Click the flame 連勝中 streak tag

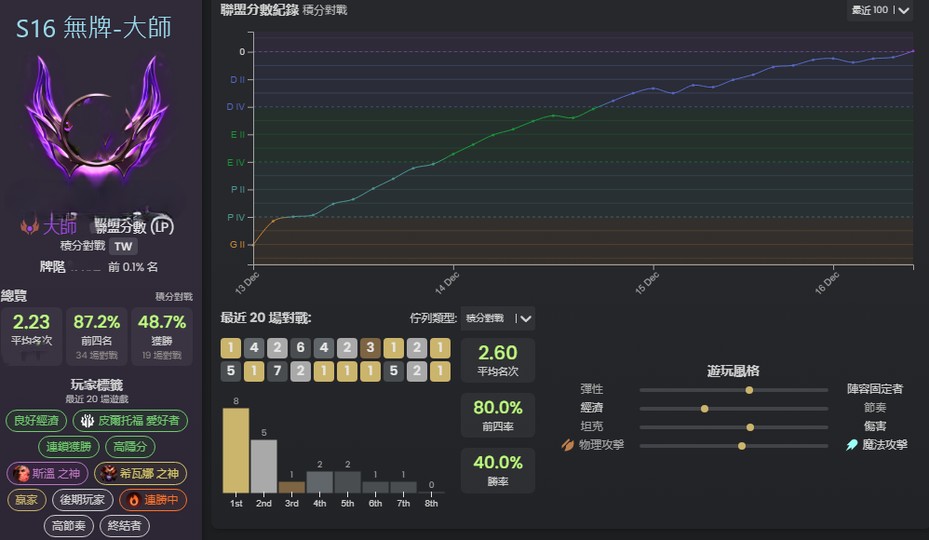[x=151, y=499]
